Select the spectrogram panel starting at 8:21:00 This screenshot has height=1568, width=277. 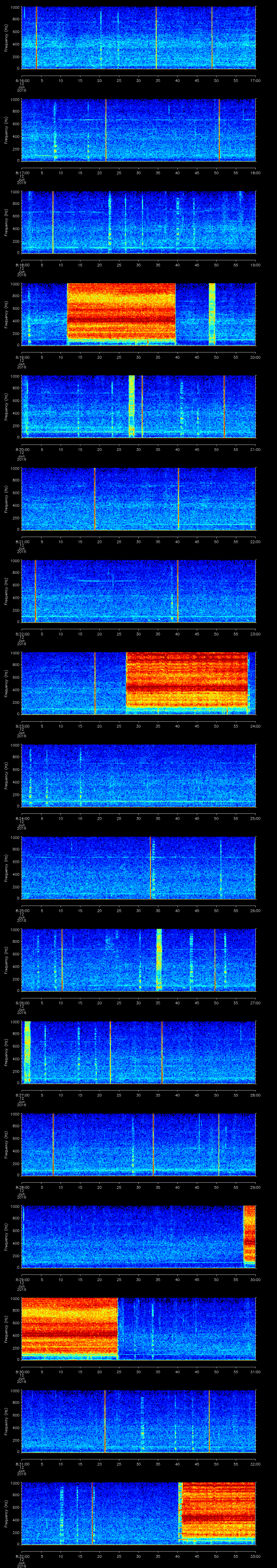coord(139,499)
